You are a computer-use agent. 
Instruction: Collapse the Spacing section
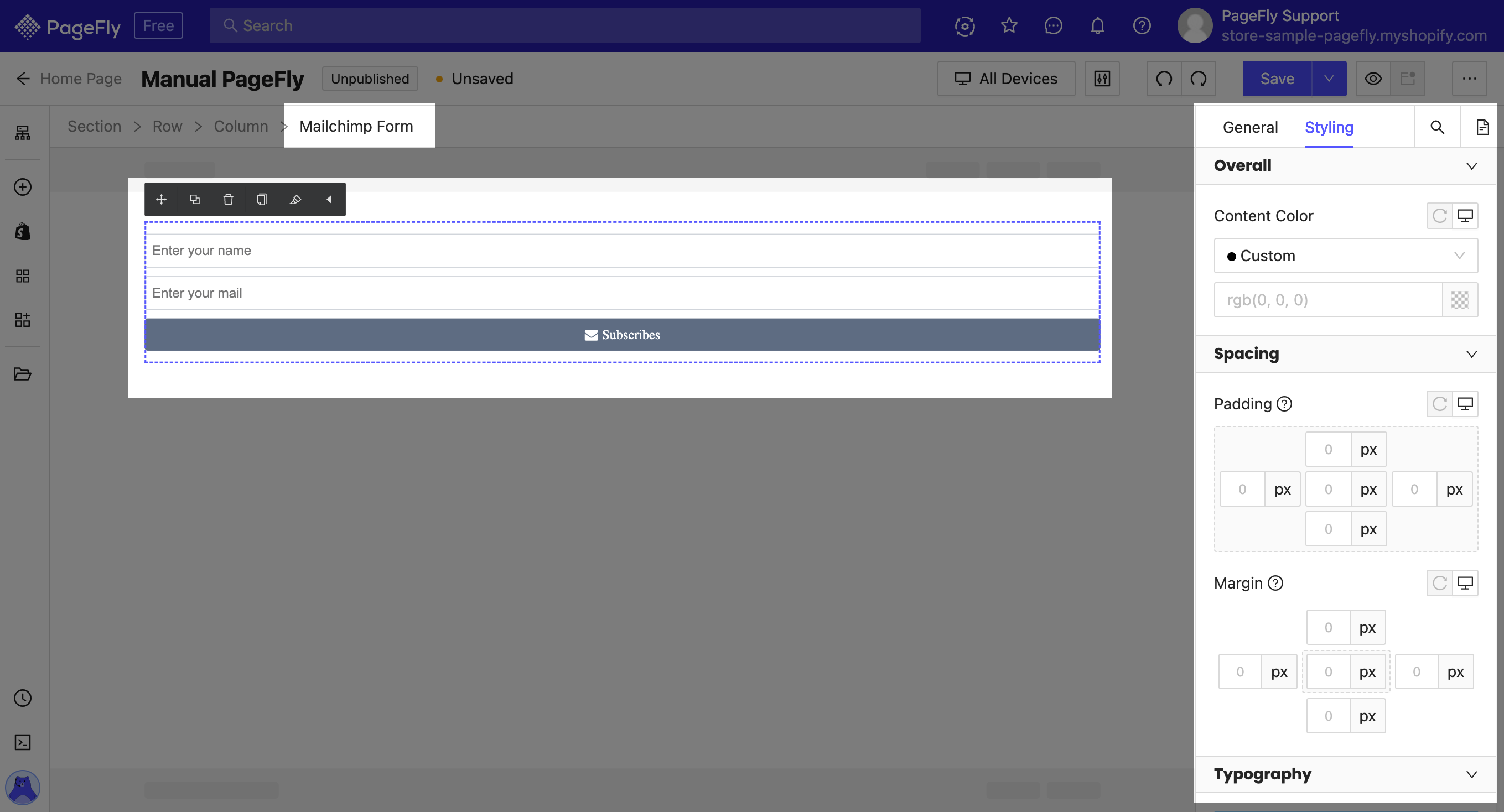[1346, 354]
